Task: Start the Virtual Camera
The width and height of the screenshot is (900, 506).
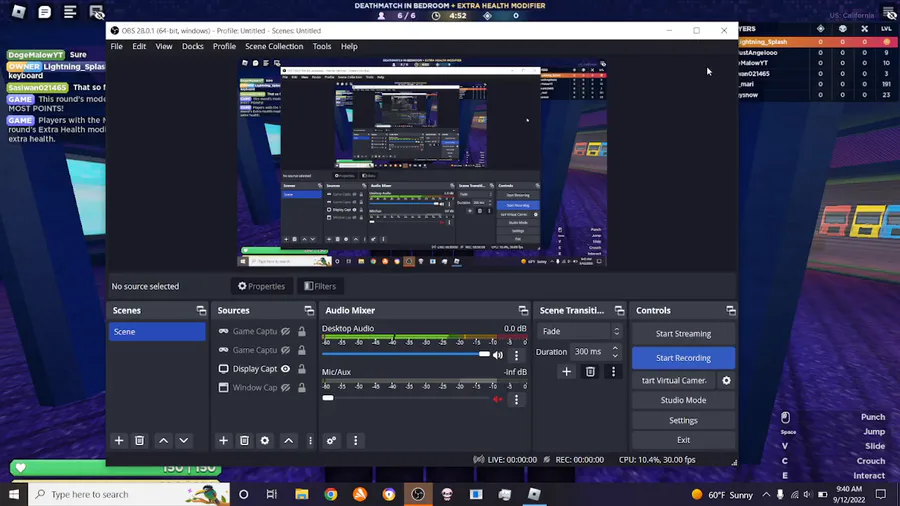Action: point(674,380)
